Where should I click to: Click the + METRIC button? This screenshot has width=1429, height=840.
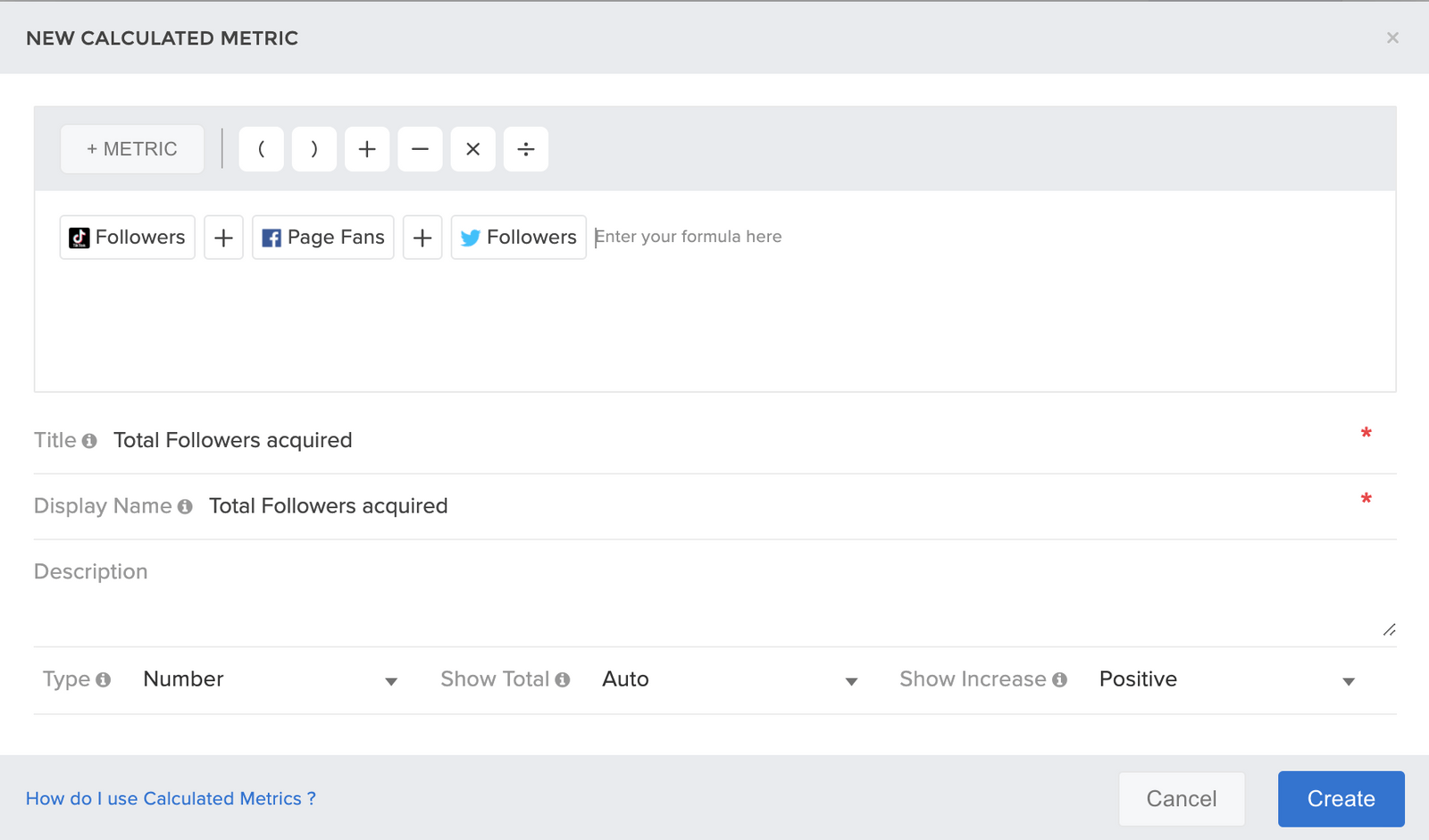click(x=131, y=148)
